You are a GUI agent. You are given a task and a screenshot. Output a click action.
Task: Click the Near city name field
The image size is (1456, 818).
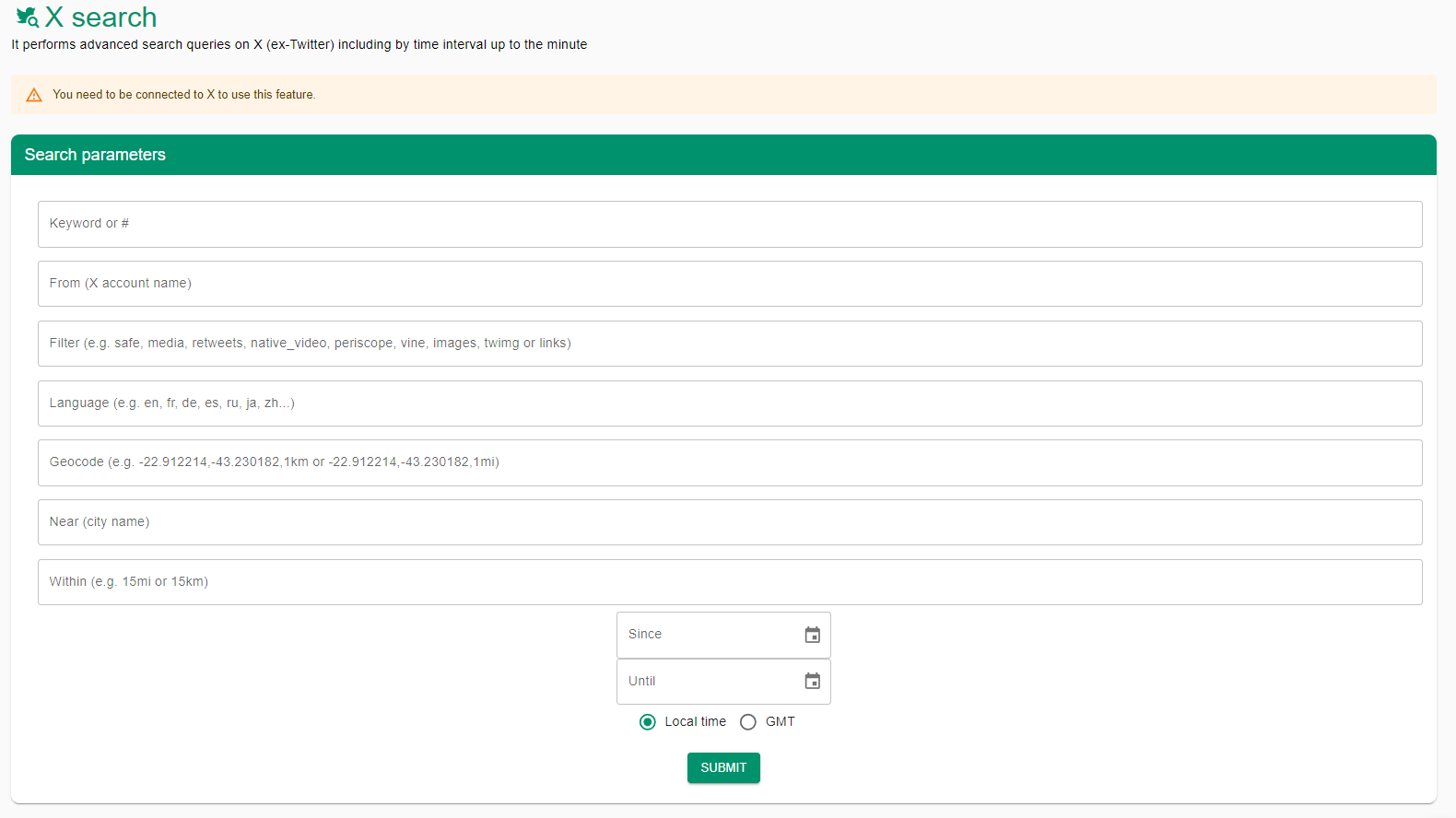730,522
